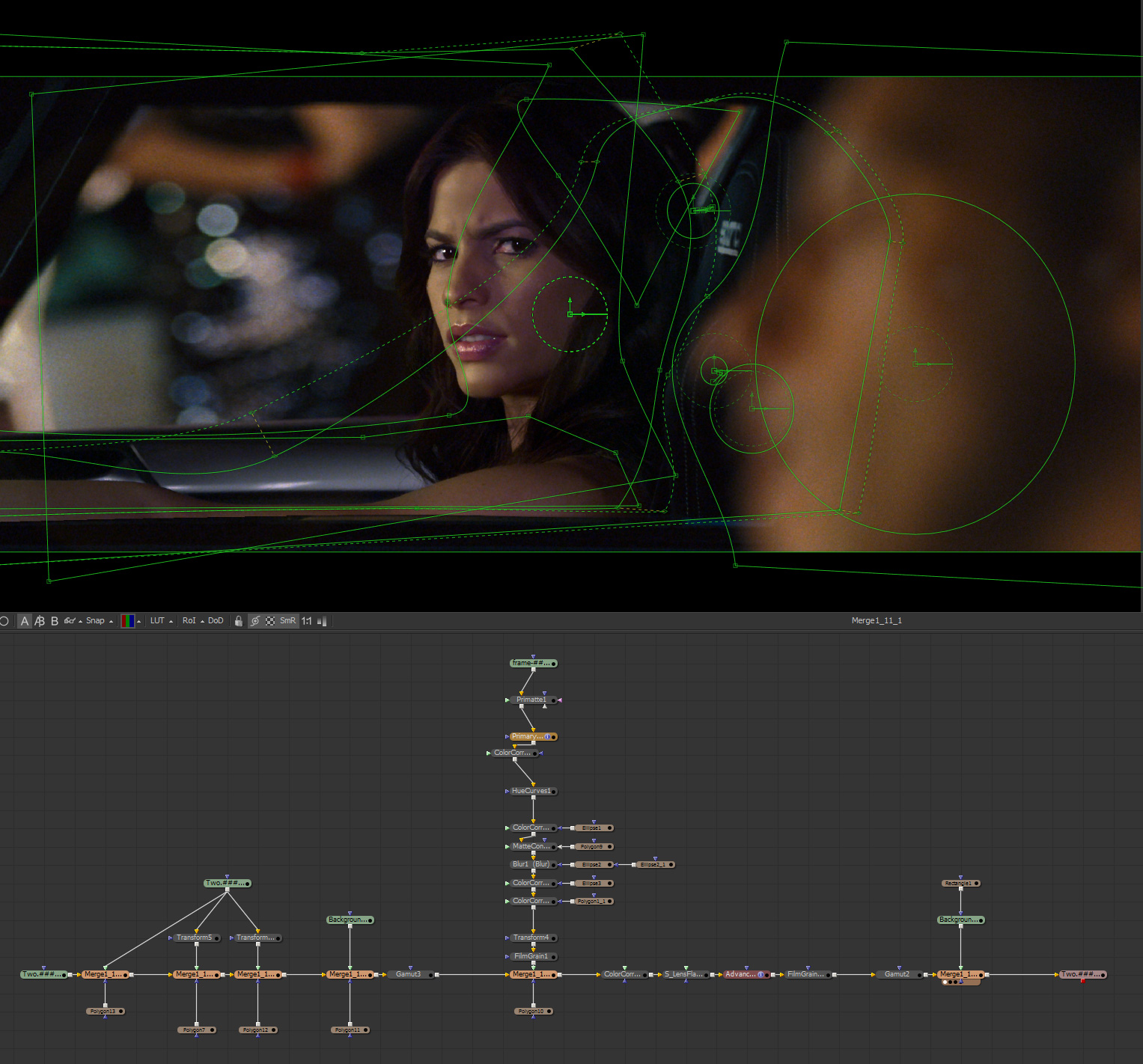Screen dimensions: 1143x1064
Task: Toggle LUT on the viewer
Action: [x=157, y=621]
